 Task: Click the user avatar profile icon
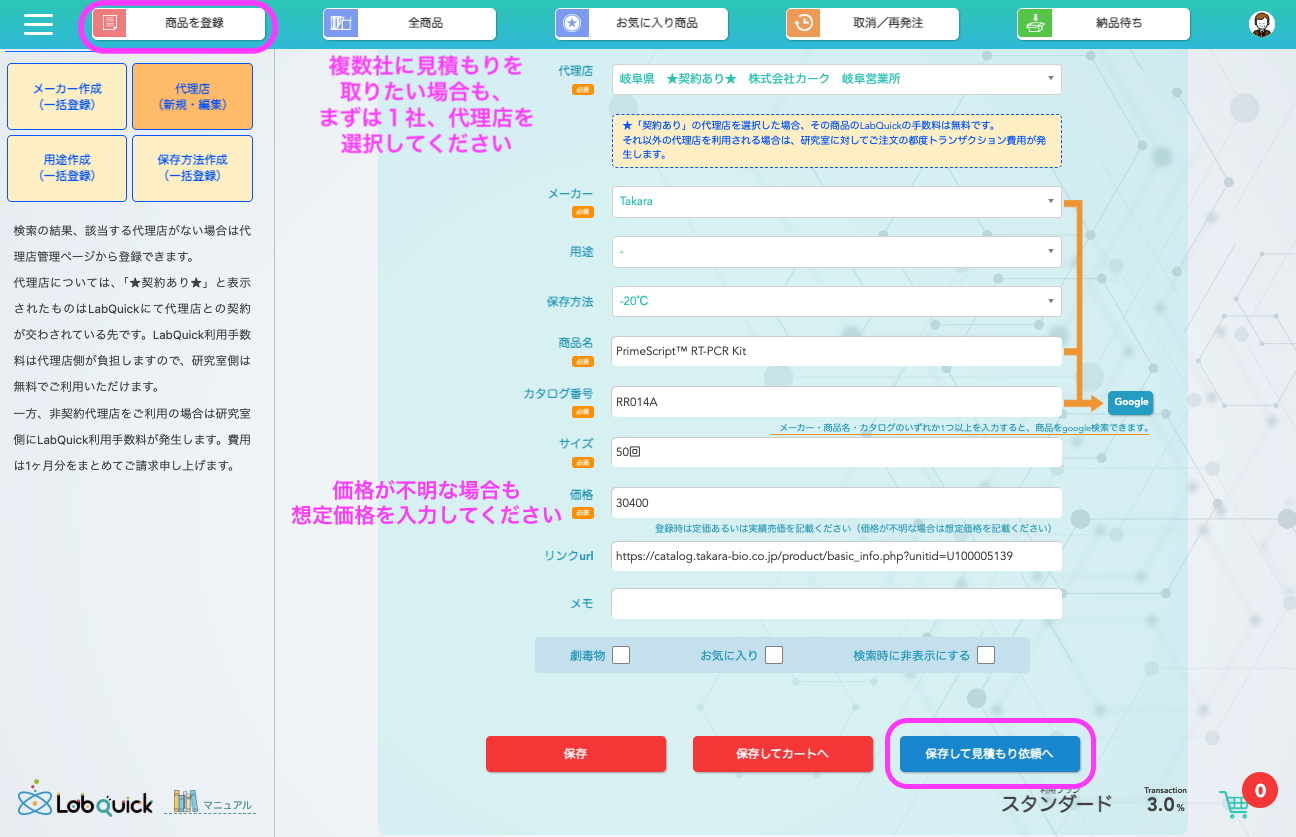pos(1262,24)
